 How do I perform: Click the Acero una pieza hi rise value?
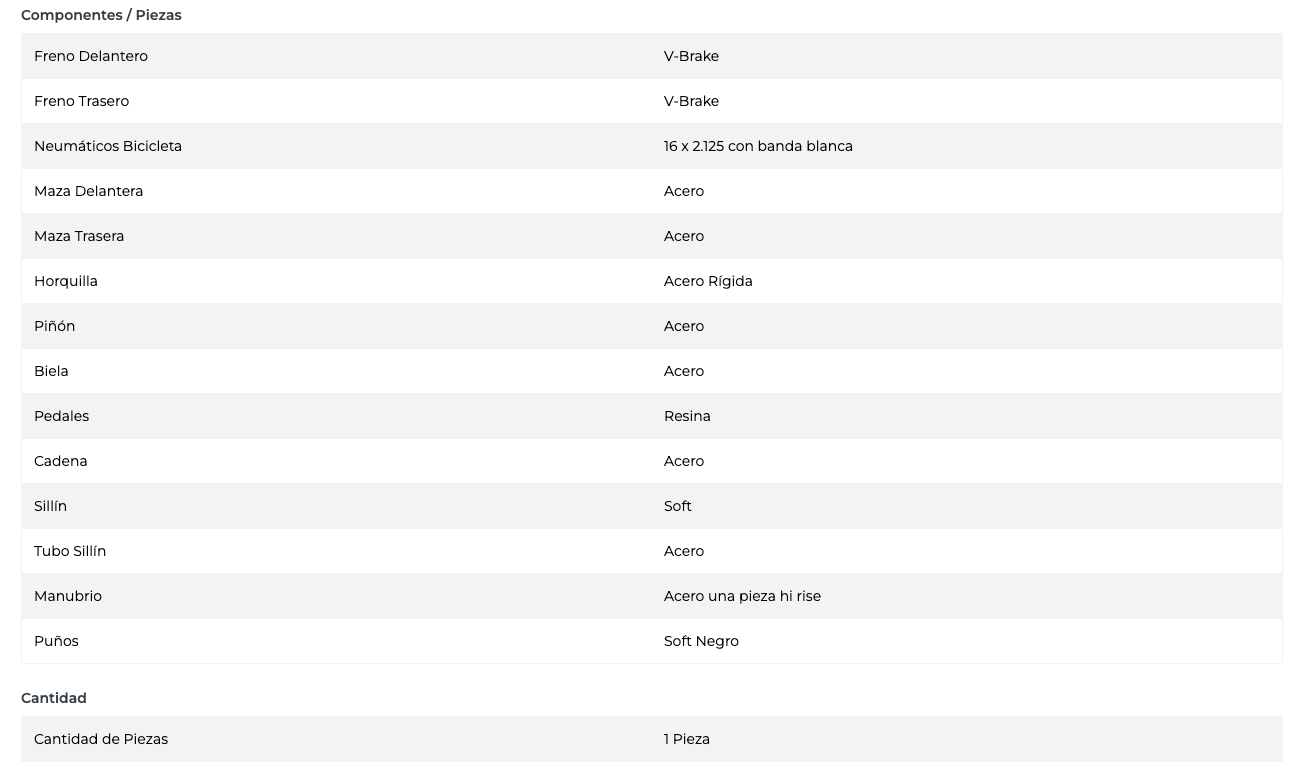tap(742, 596)
